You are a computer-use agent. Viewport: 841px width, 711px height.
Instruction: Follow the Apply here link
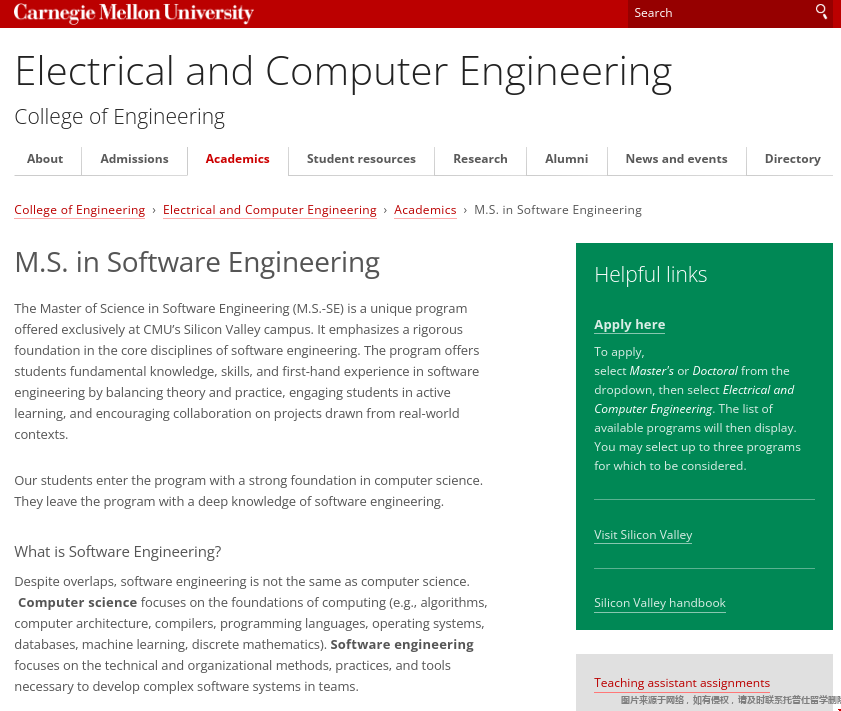click(x=629, y=325)
